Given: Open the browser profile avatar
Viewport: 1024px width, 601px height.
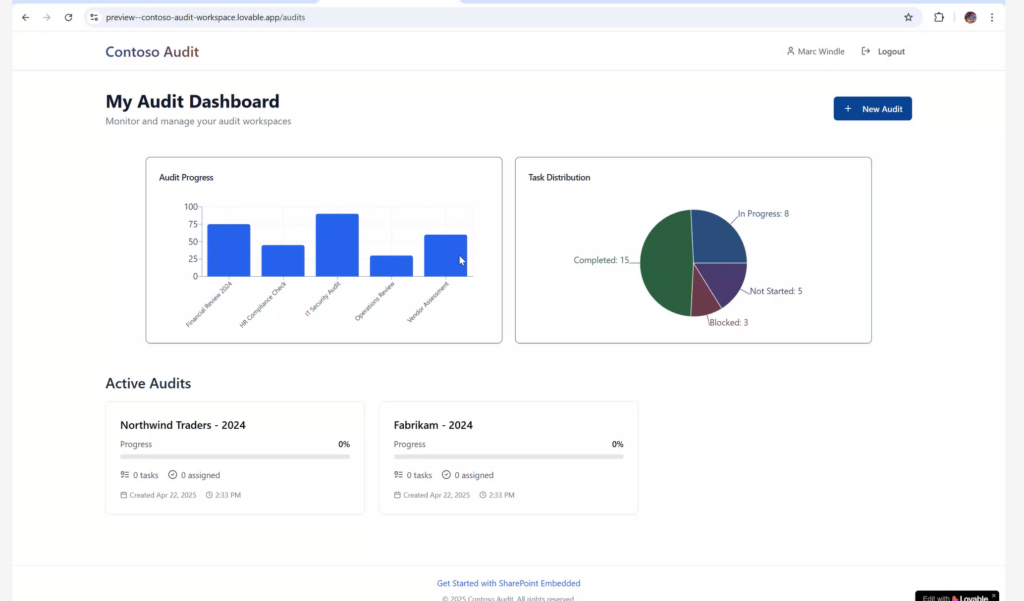Looking at the screenshot, I should point(970,18).
